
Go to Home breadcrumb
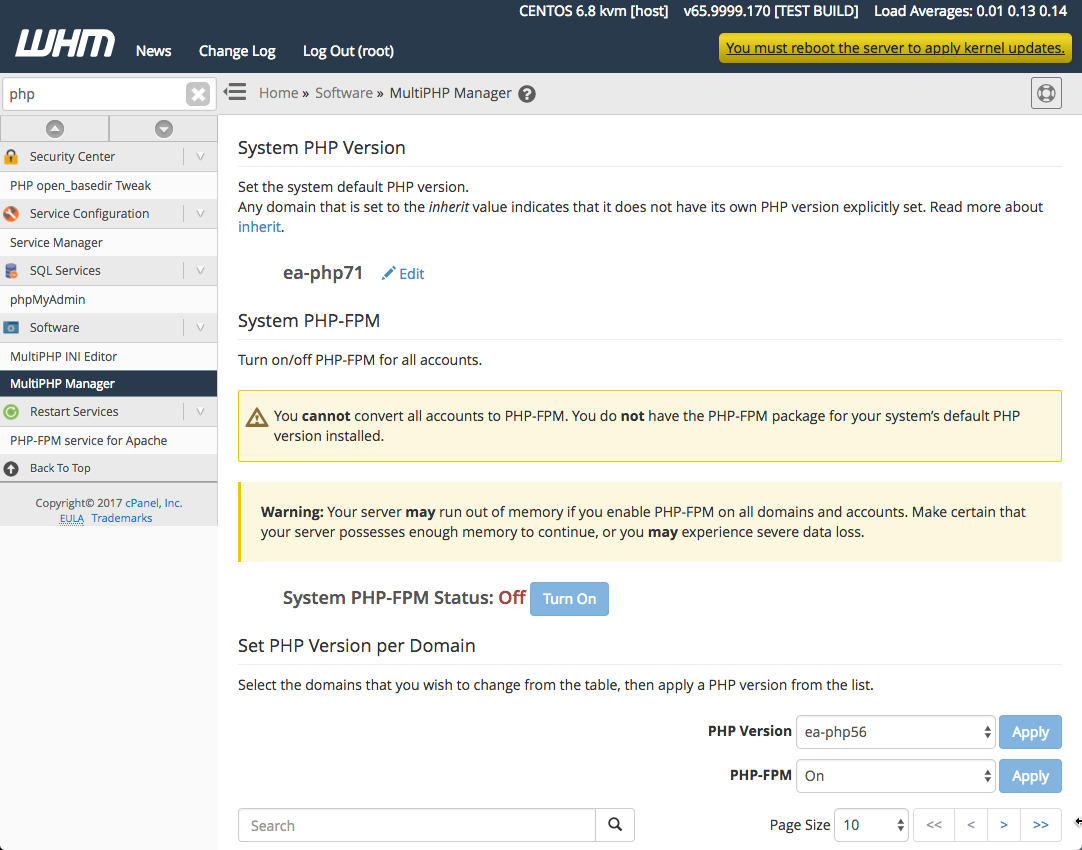click(x=279, y=93)
